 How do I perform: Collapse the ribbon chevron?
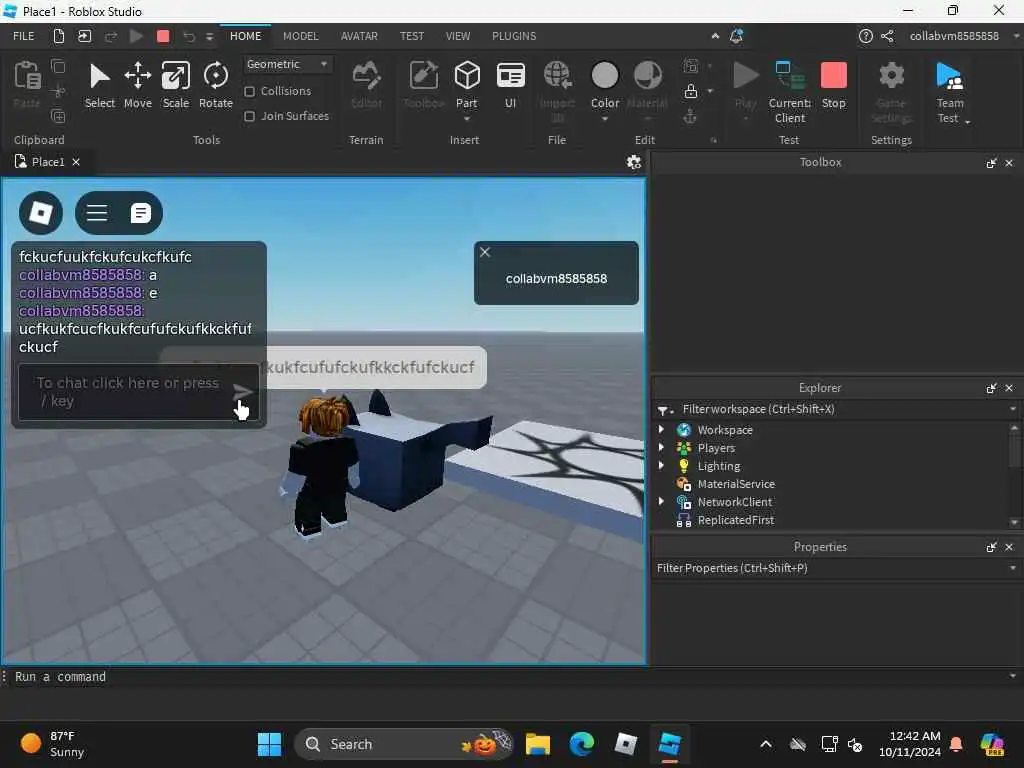715,36
